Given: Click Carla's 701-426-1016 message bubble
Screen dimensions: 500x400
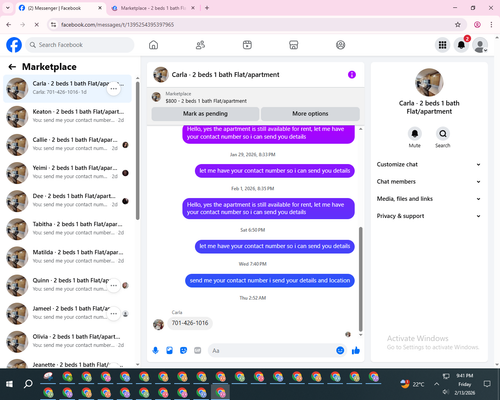Looking at the screenshot, I should coord(190,323).
